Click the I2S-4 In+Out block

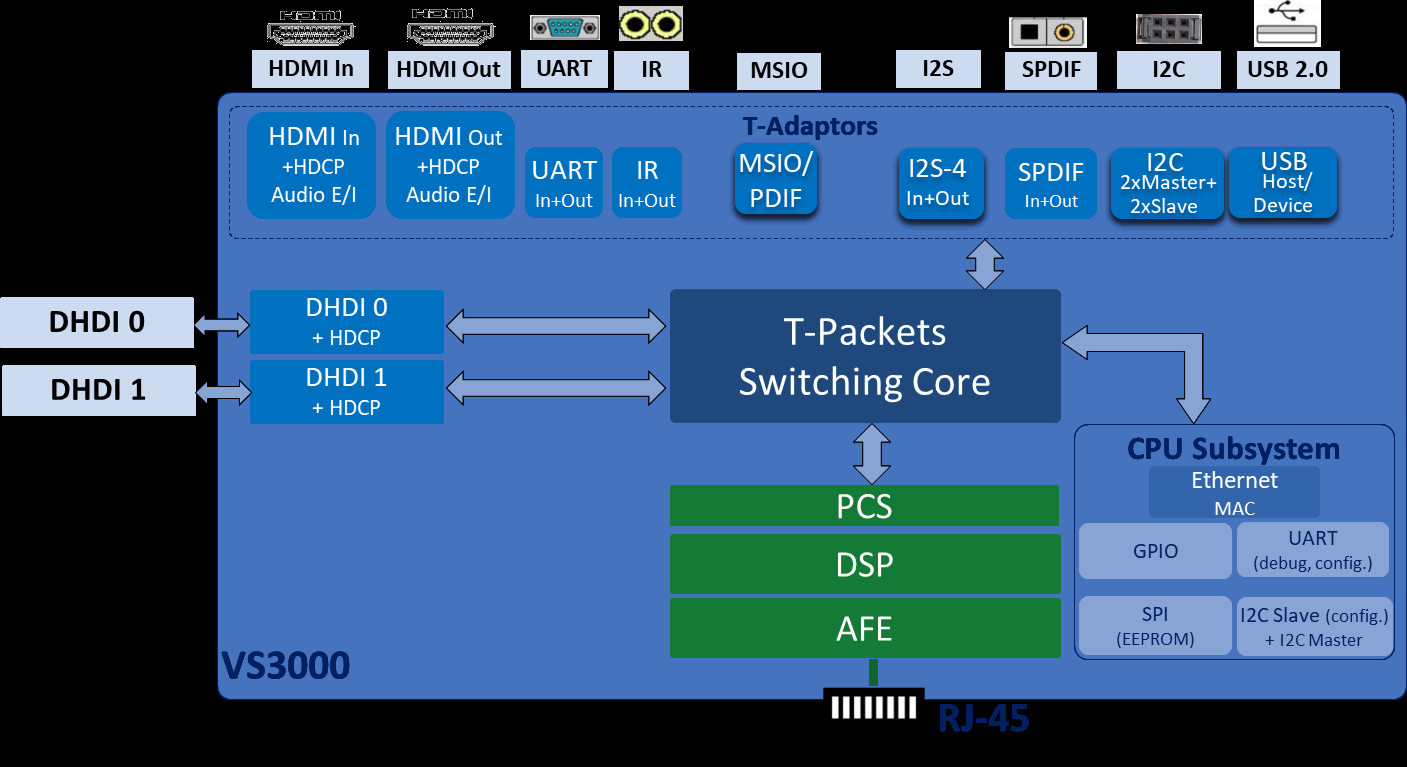[938, 181]
